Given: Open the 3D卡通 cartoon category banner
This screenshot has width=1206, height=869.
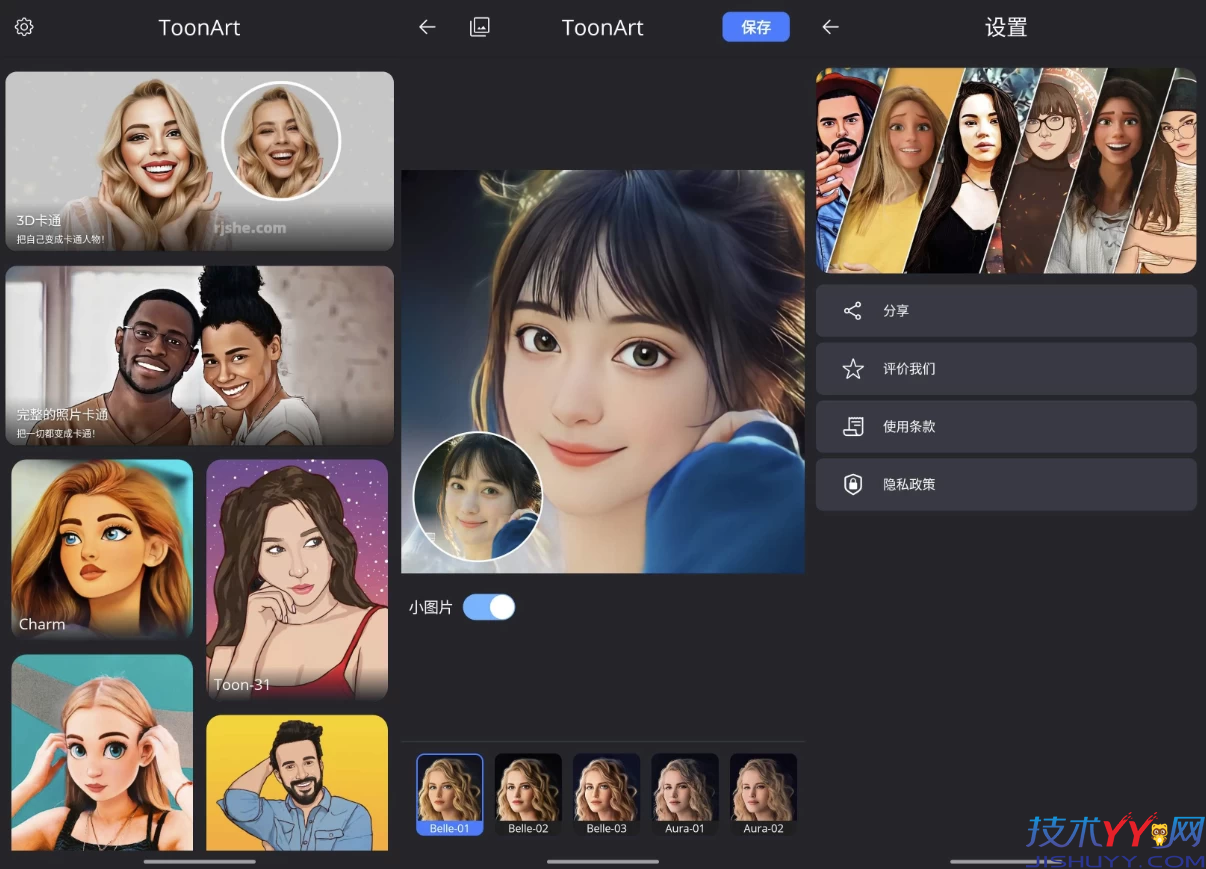Looking at the screenshot, I should 199,161.
